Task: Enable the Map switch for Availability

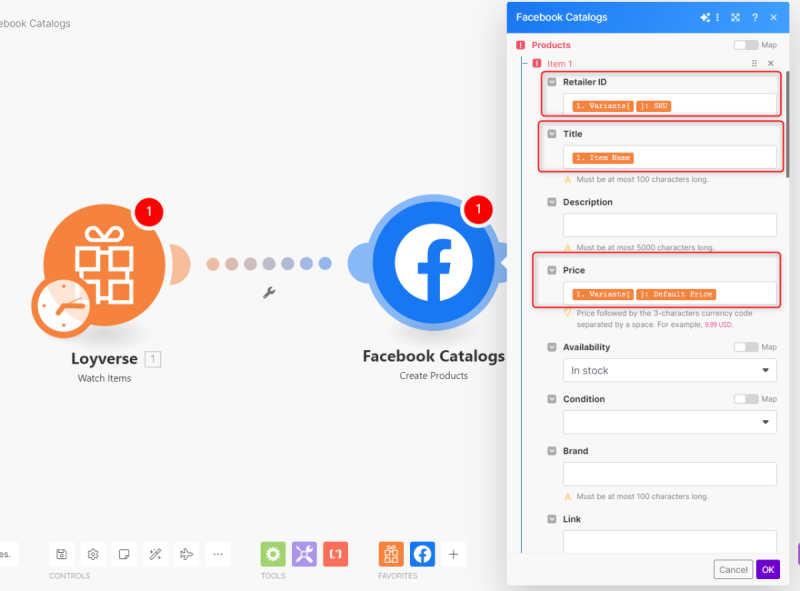Action: pos(745,347)
